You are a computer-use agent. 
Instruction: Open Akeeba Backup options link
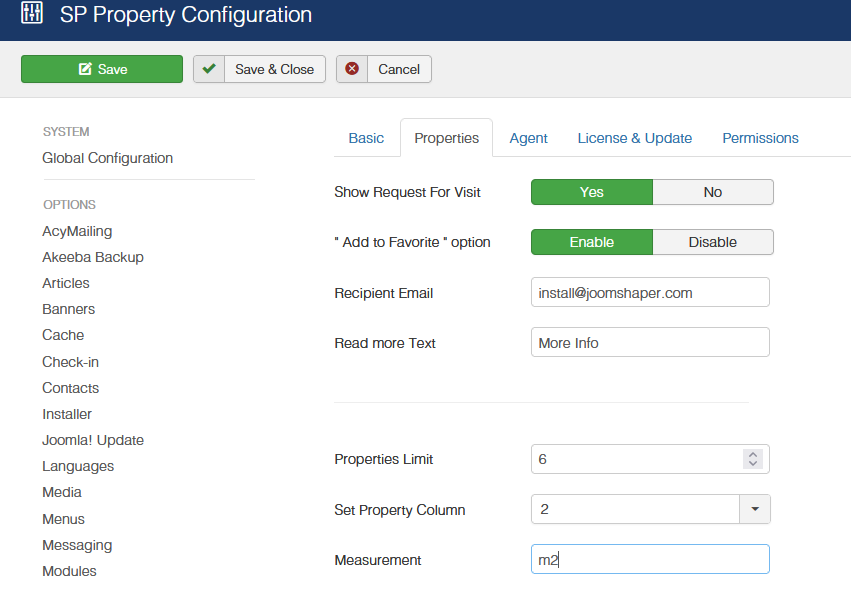[93, 257]
